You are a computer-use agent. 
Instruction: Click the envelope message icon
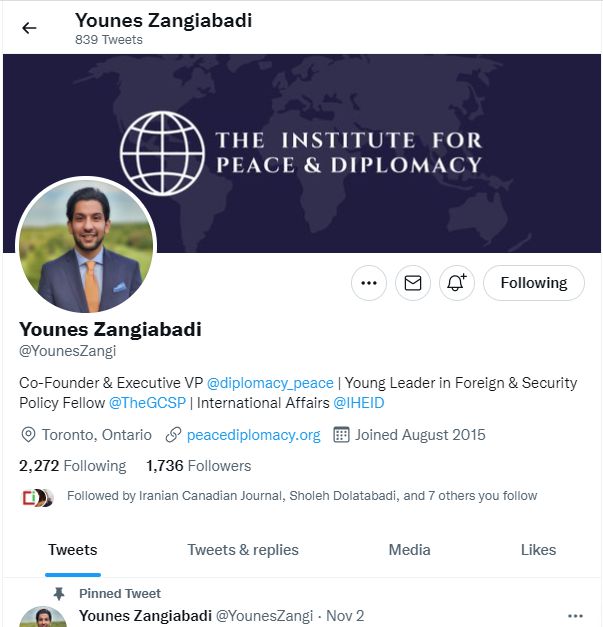click(413, 283)
